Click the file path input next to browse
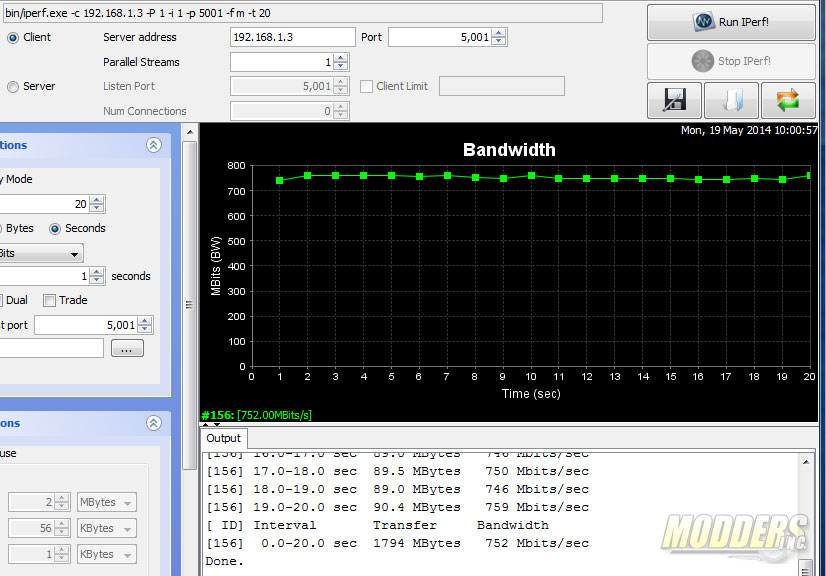 [x=52, y=348]
